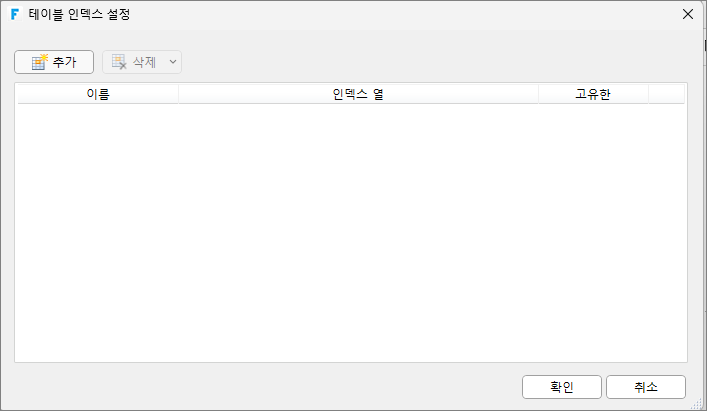
Task: Click the delete-table icon beside 삭제
Action: point(119,62)
